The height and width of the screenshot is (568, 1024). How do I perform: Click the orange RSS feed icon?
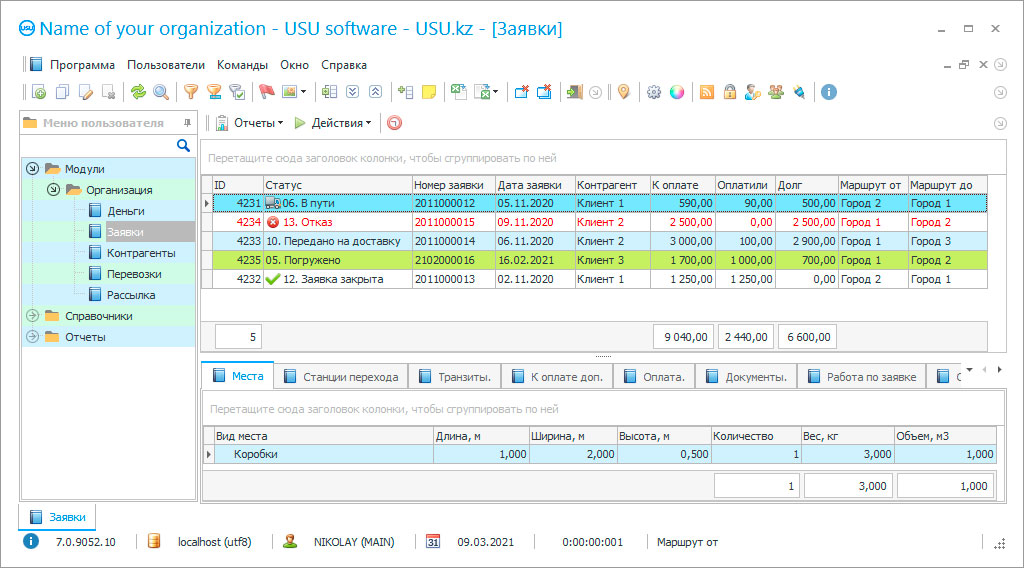coord(707,92)
